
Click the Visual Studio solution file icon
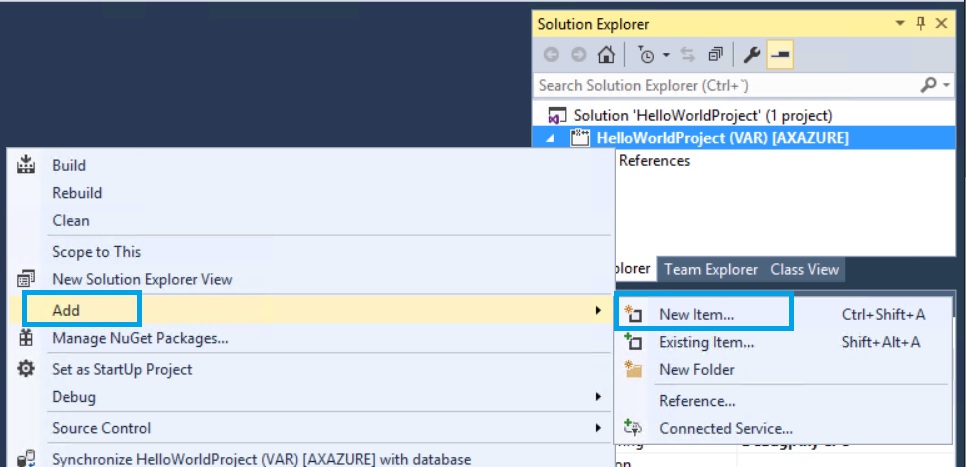coord(558,116)
